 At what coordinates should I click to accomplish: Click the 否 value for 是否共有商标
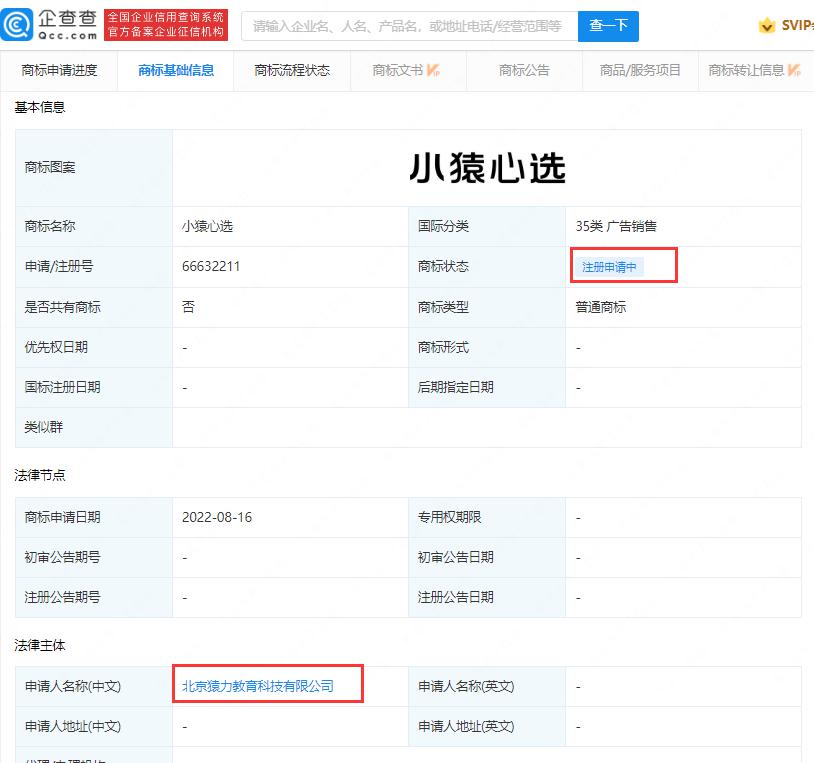(x=188, y=307)
